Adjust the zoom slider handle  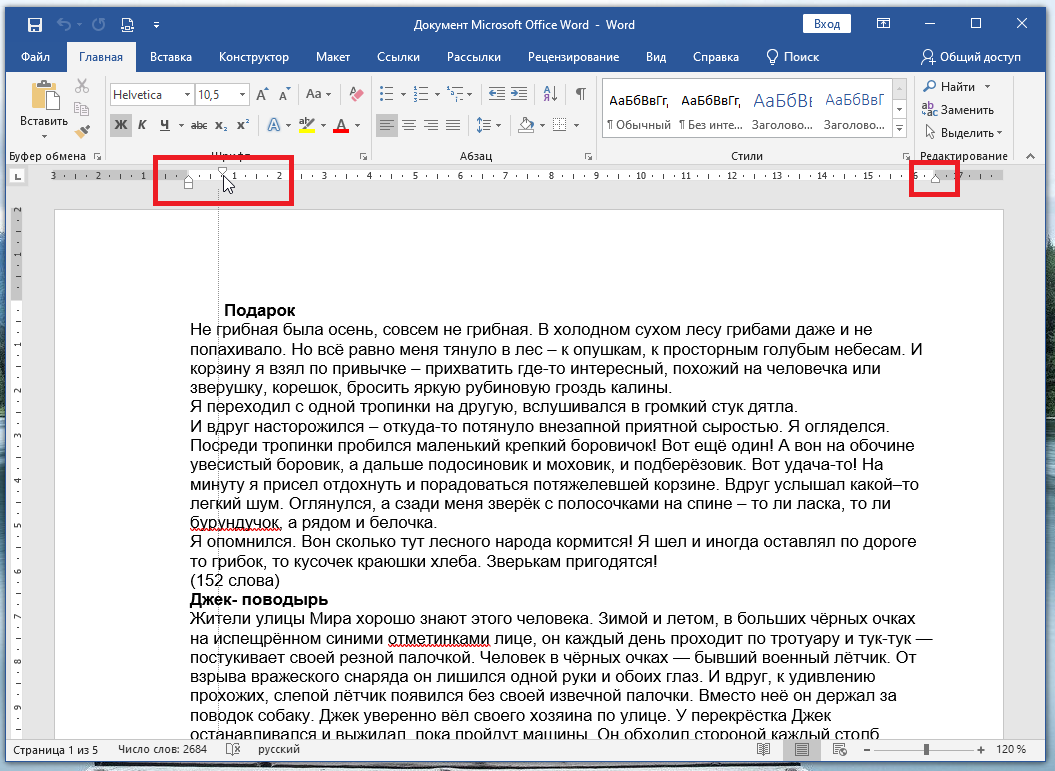point(926,749)
